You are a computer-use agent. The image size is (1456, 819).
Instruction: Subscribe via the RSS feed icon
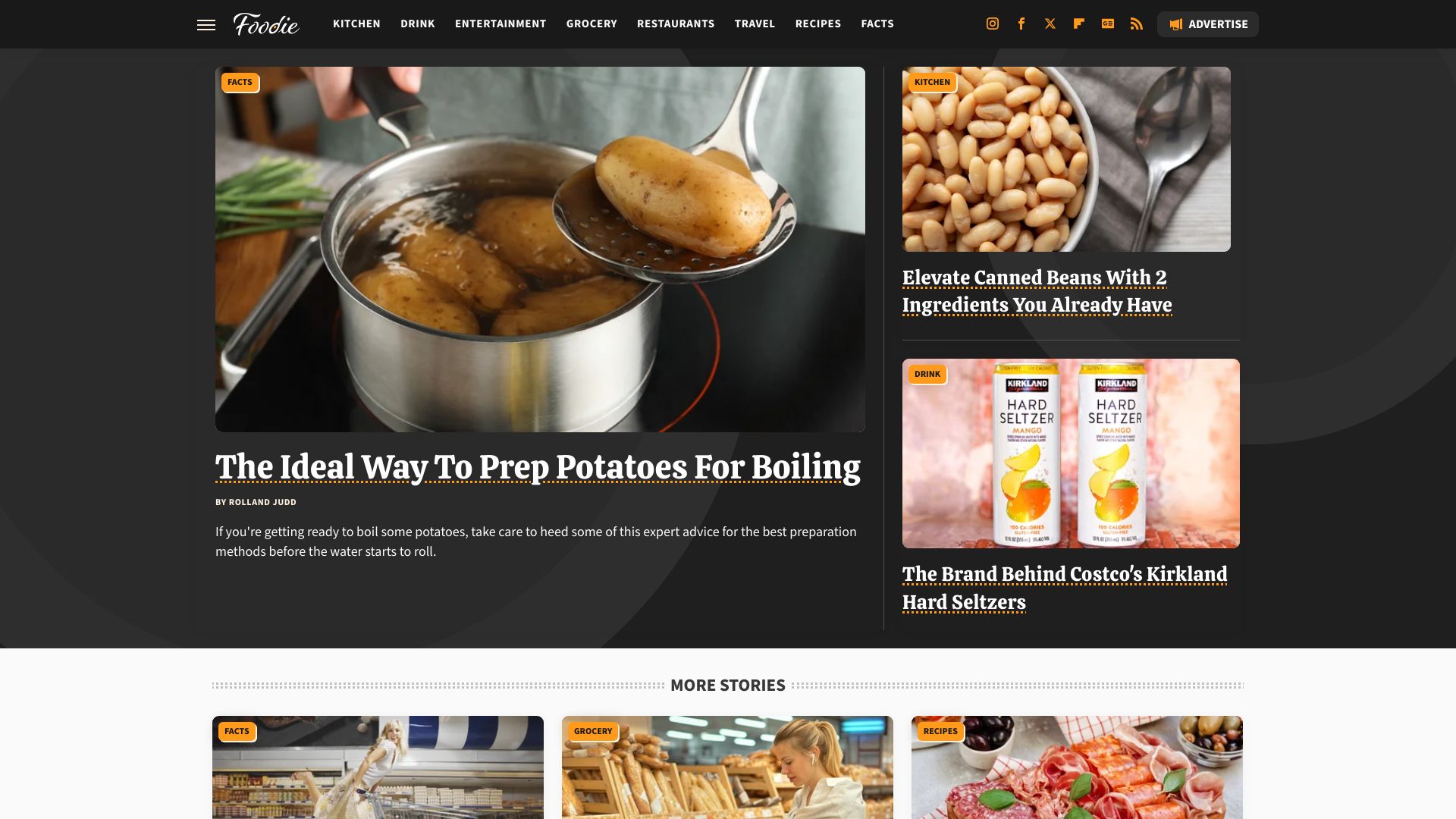click(x=1136, y=24)
